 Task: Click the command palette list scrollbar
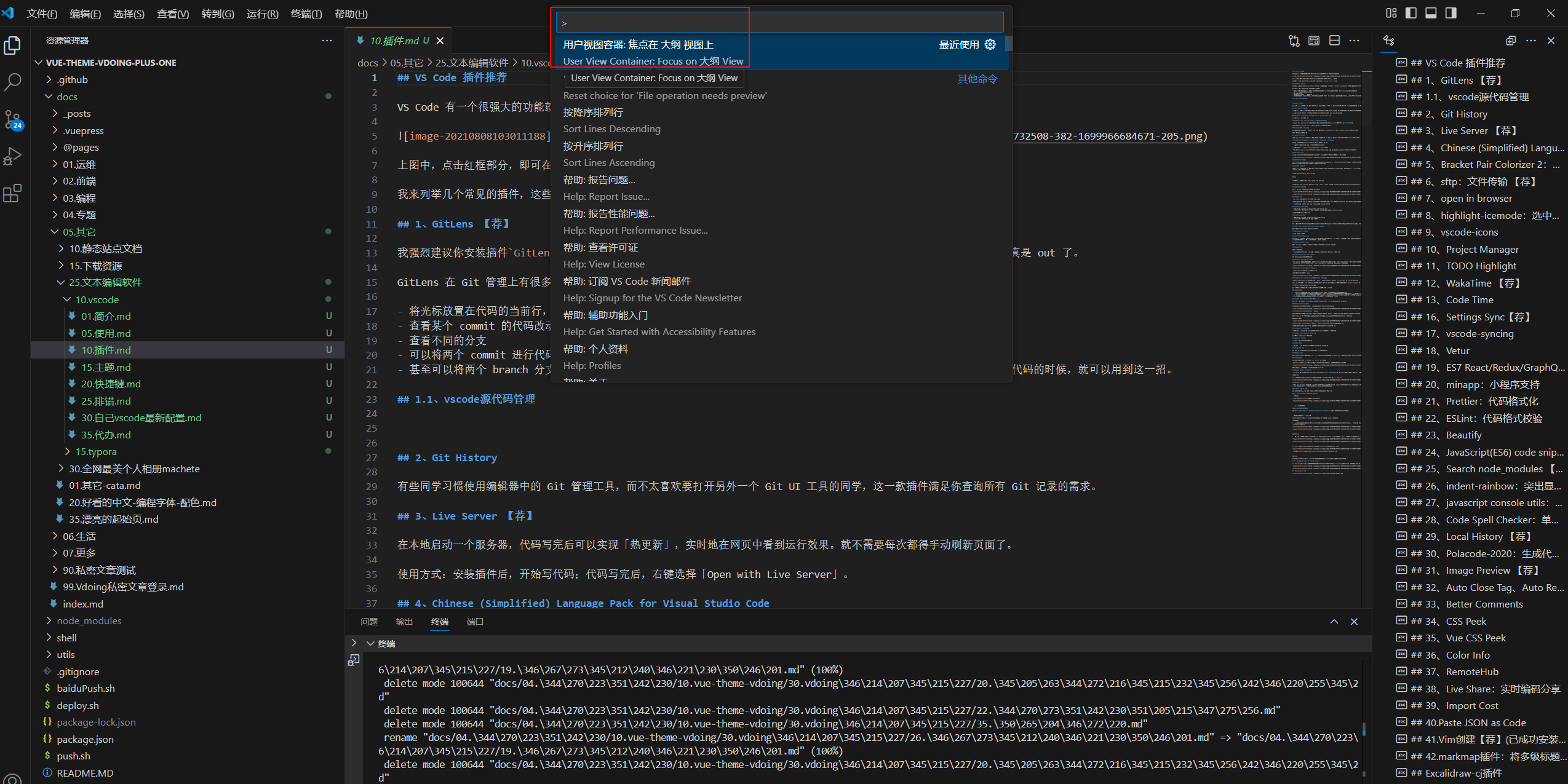coord(1008,43)
